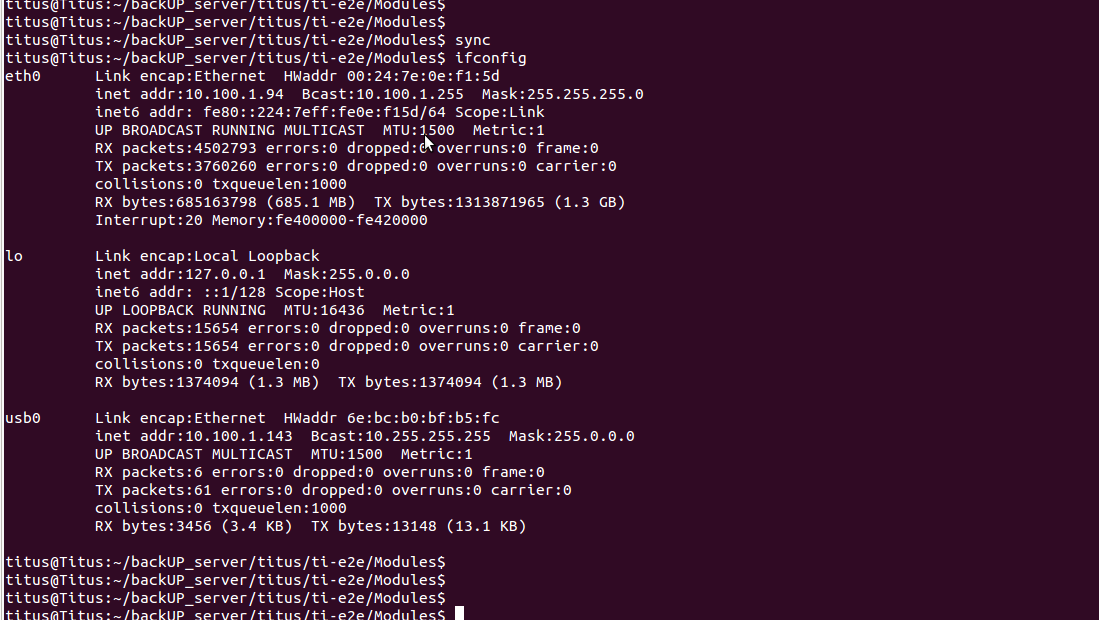Click the usb0 RX bytes:3456 value
This screenshot has width=1099, height=620.
[x=153, y=526]
